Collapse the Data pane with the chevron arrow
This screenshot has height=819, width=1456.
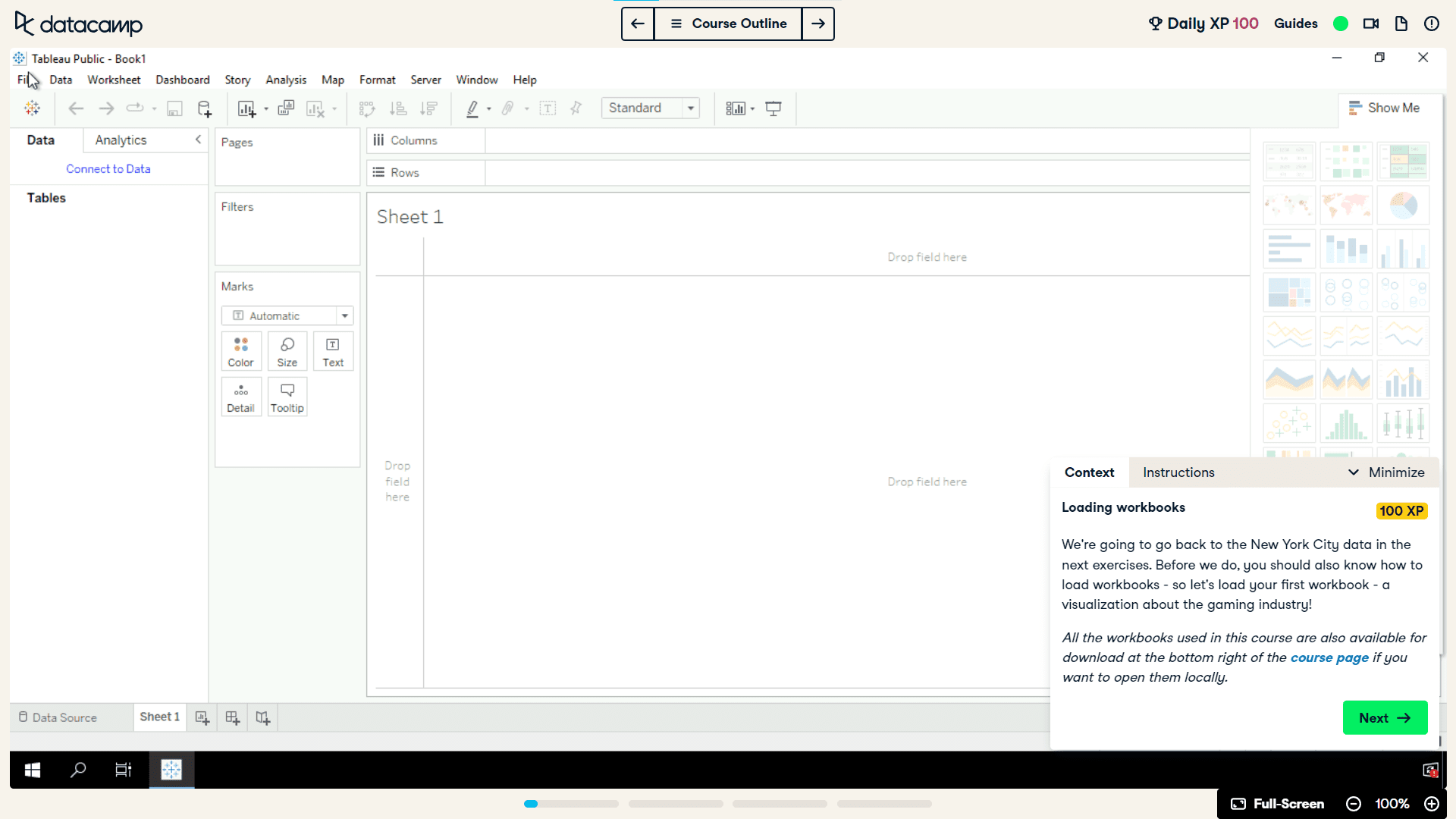pyautogui.click(x=198, y=140)
